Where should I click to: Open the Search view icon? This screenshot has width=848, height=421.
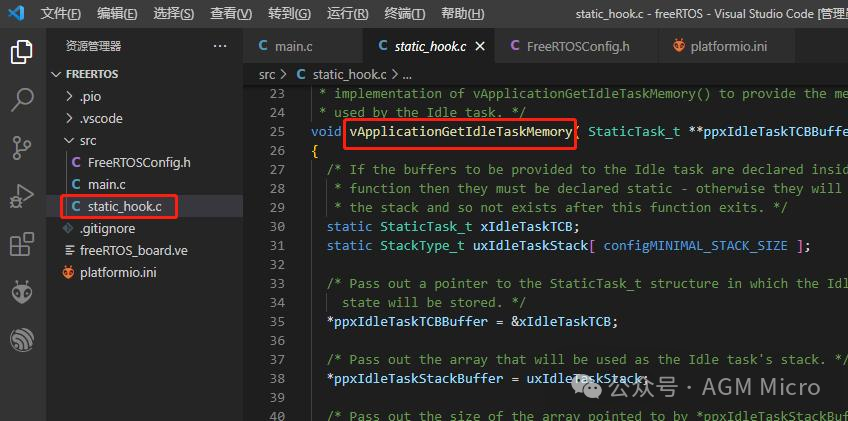pyautogui.click(x=21, y=100)
